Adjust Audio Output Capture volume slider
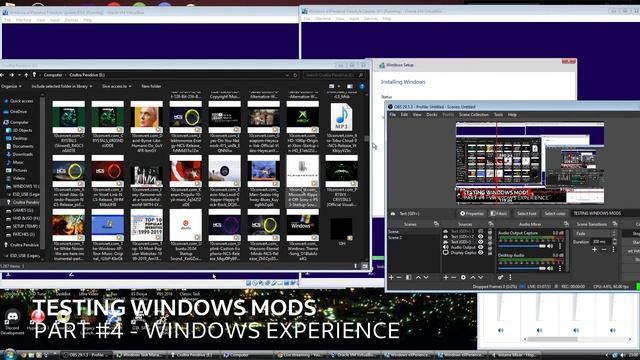 pyautogui.click(x=522, y=246)
